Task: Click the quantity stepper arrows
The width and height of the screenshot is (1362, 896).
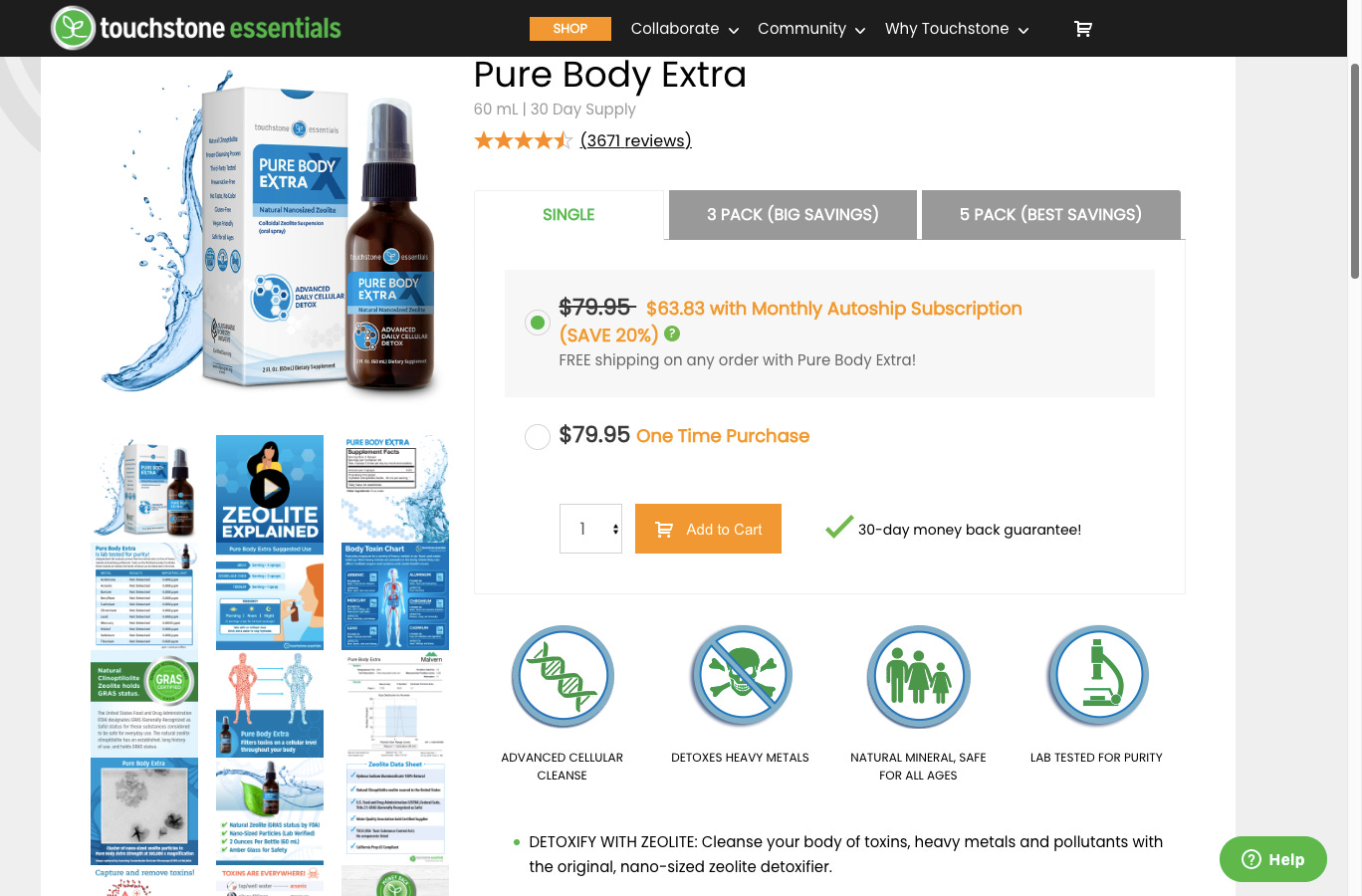Action: click(615, 530)
